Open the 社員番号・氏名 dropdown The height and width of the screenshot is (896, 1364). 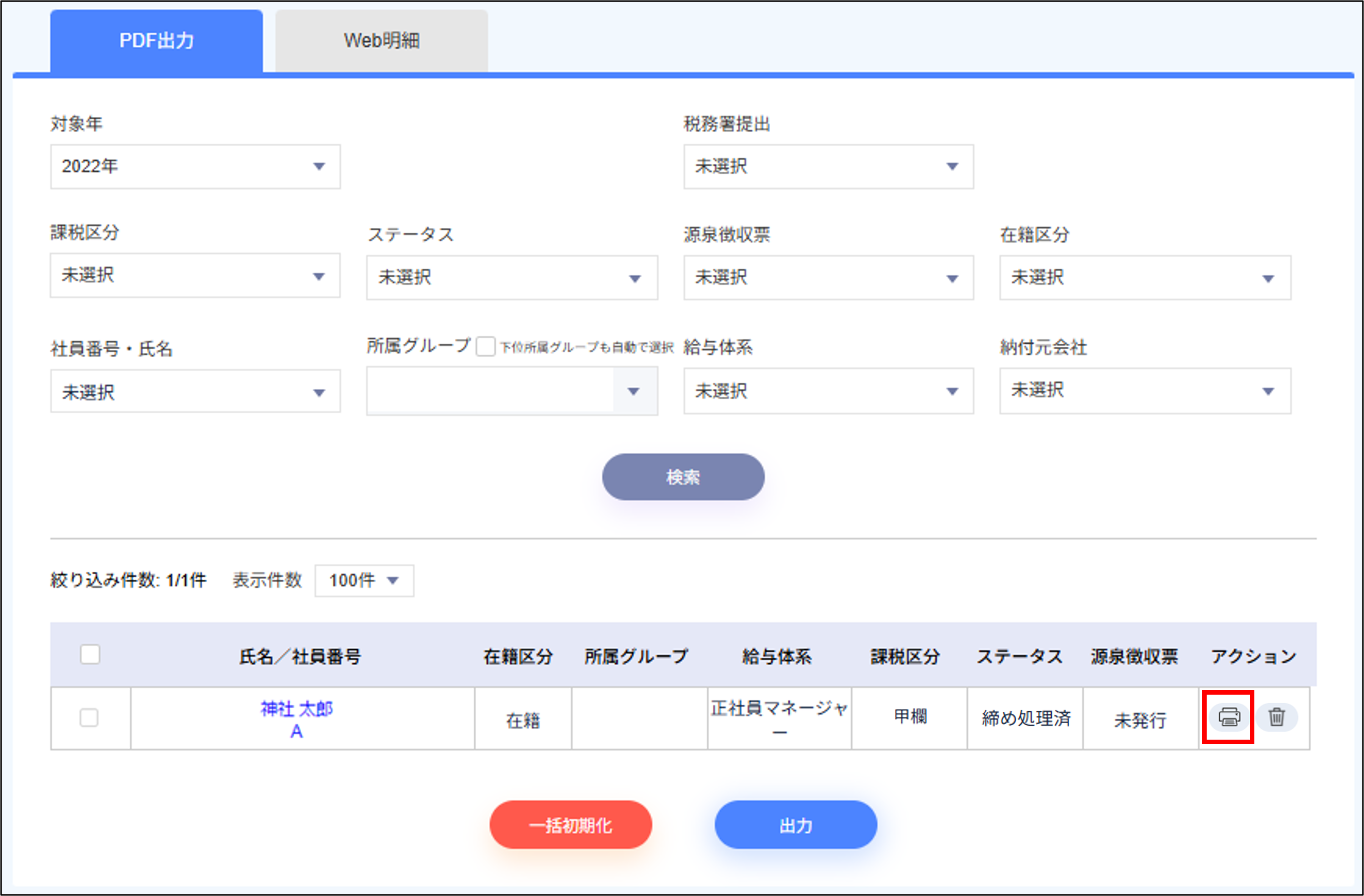click(x=194, y=391)
